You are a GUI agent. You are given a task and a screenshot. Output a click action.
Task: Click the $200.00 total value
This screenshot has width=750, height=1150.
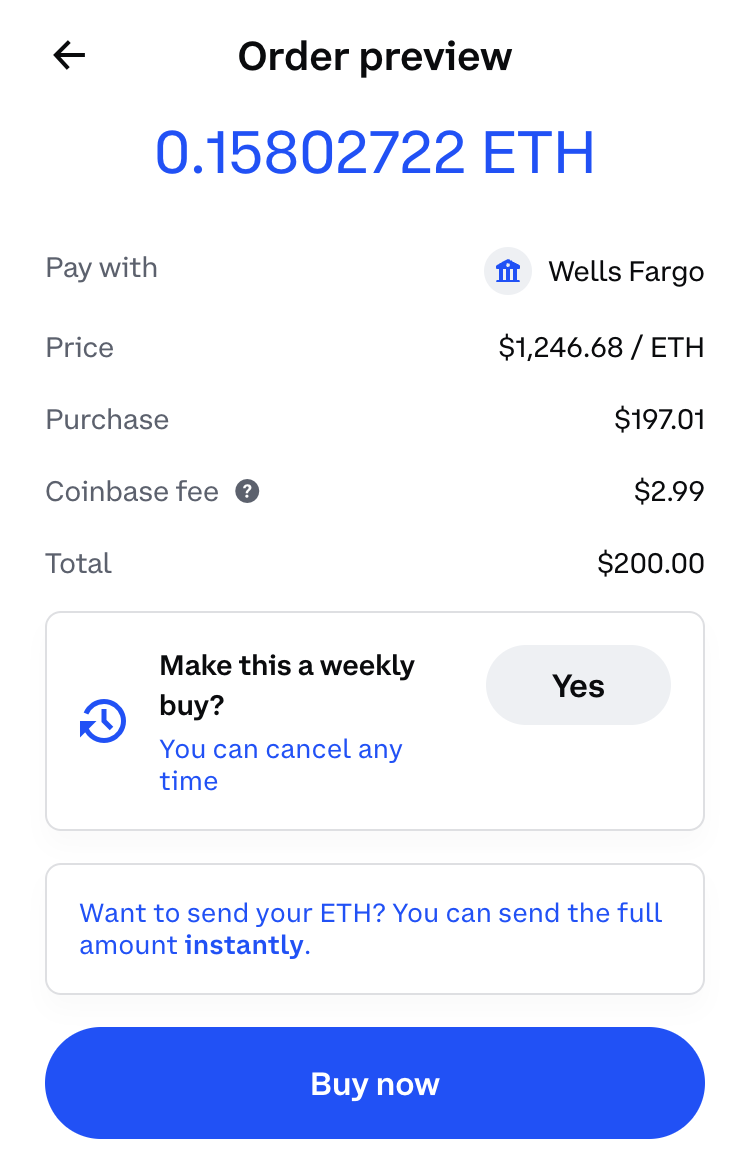click(x=650, y=563)
